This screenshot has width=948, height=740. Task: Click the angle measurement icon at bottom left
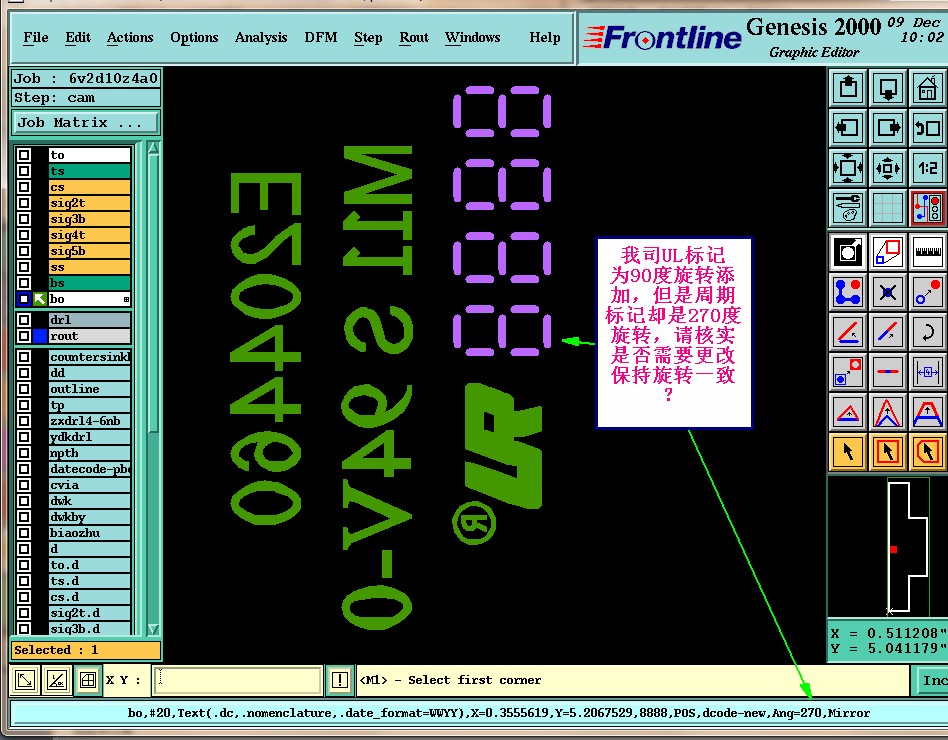pyautogui.click(x=57, y=680)
